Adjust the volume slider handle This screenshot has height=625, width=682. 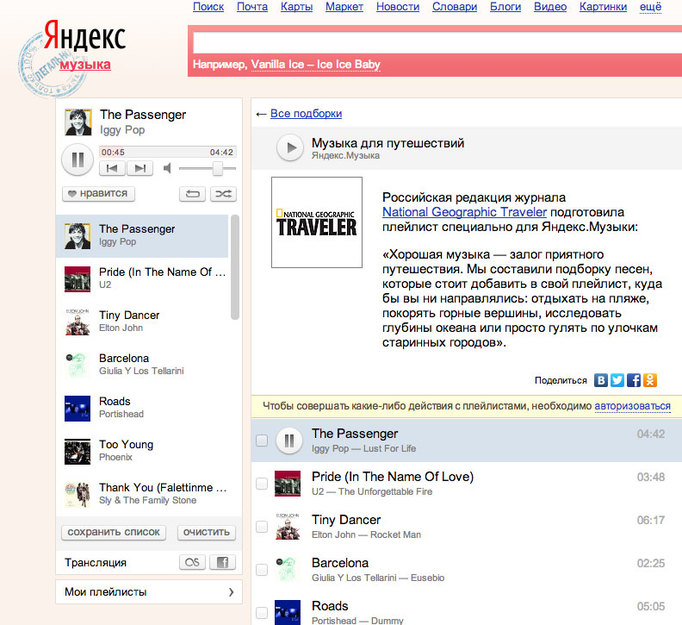point(217,168)
